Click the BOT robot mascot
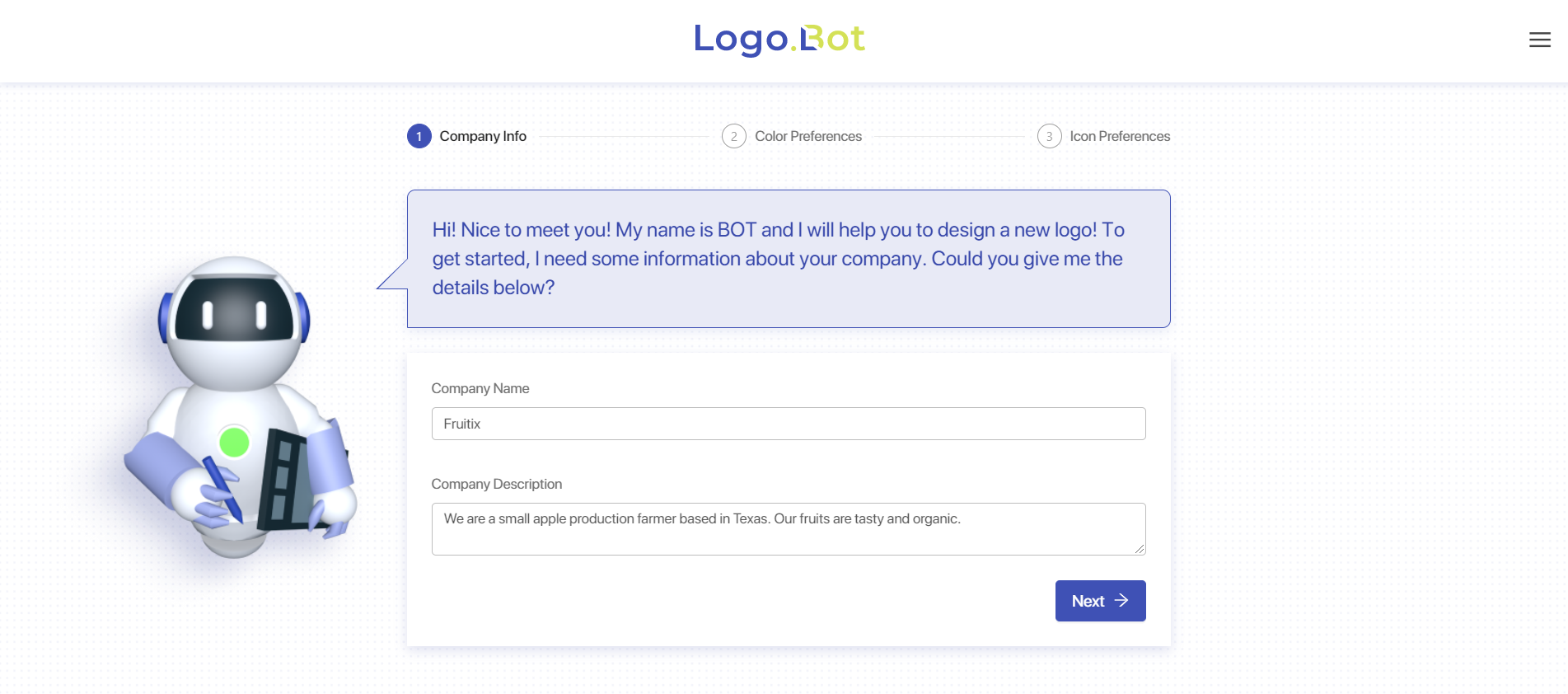 click(239, 396)
